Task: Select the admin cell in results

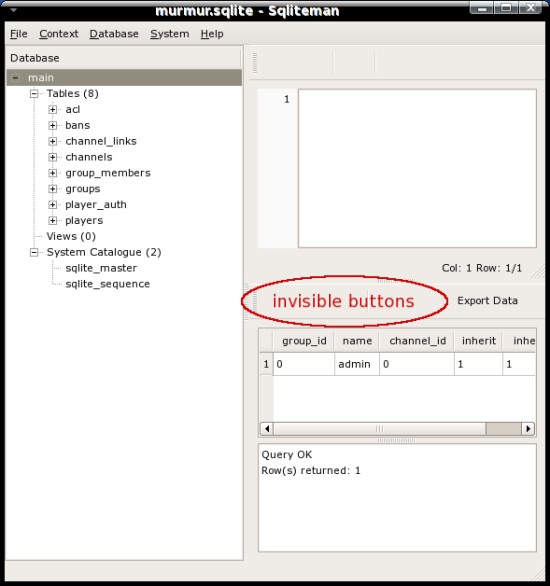Action: point(357,364)
